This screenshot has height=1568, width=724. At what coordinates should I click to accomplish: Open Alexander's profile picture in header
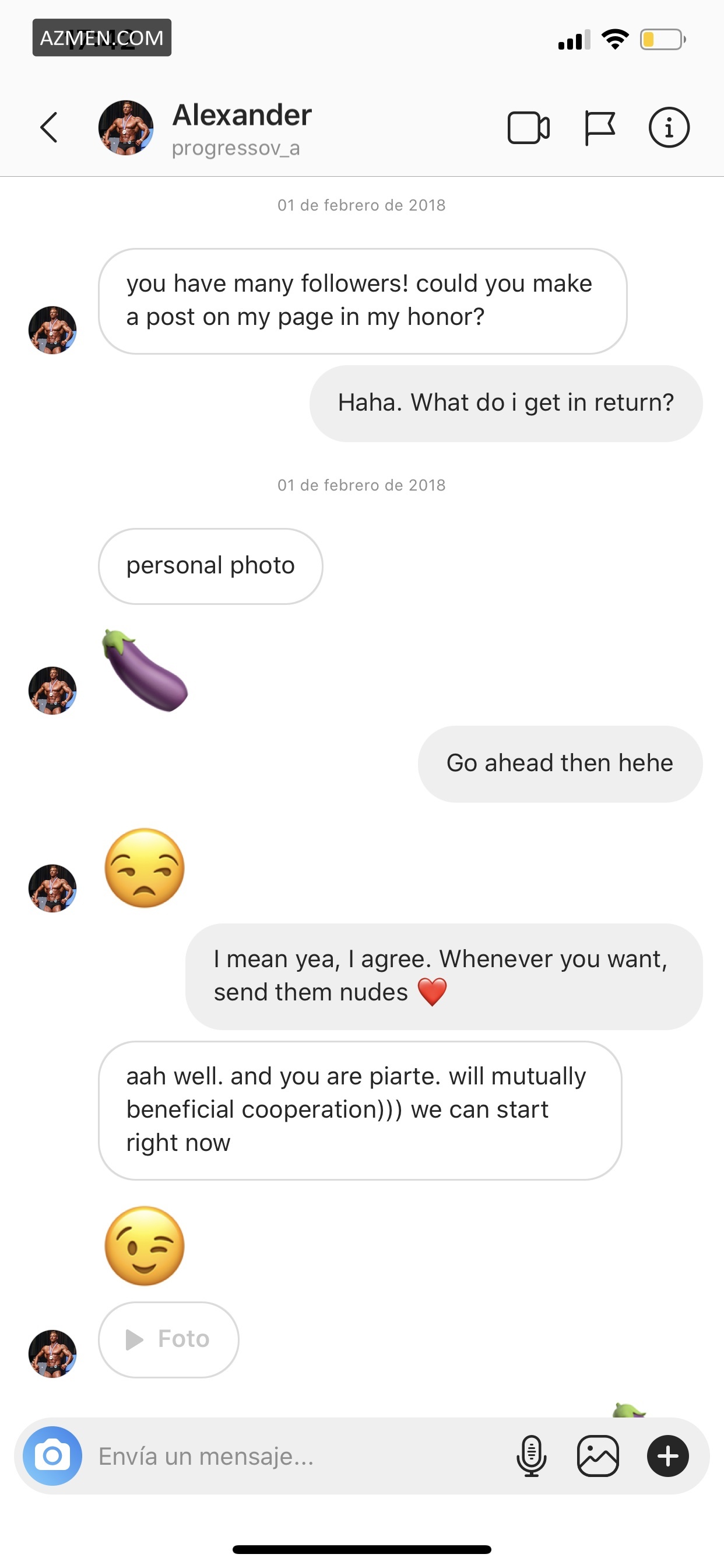tap(126, 128)
